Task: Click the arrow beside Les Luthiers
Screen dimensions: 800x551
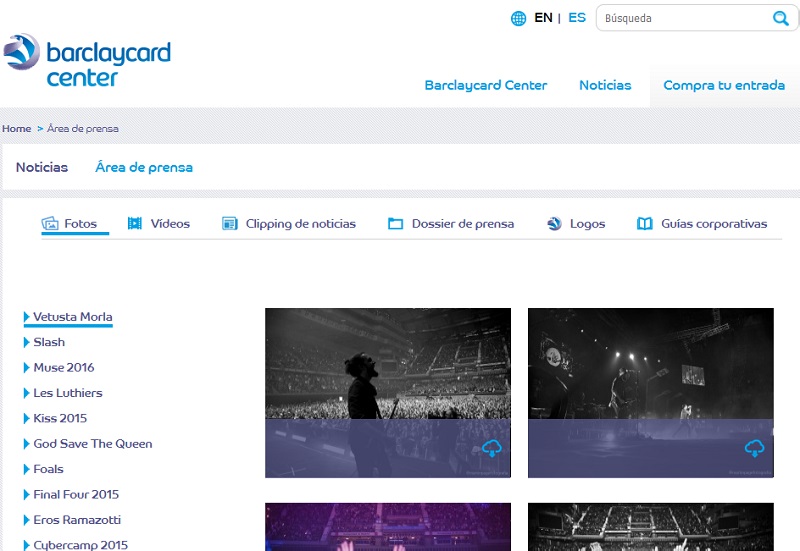Action: click(x=27, y=393)
